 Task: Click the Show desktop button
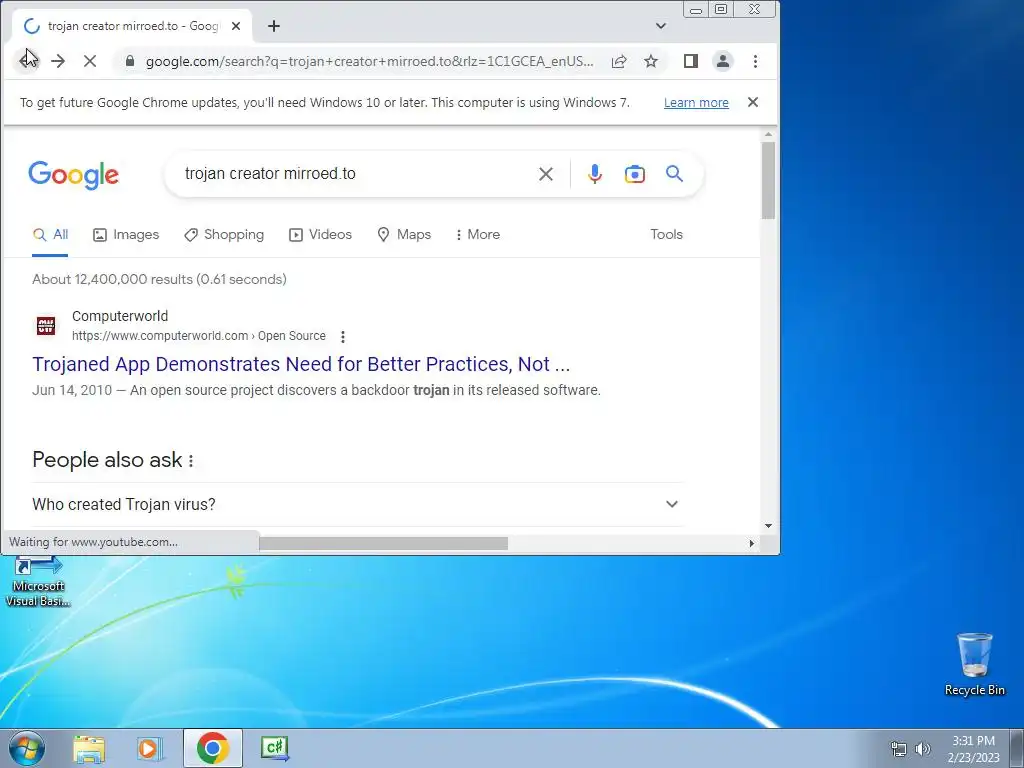[x=1017, y=749]
